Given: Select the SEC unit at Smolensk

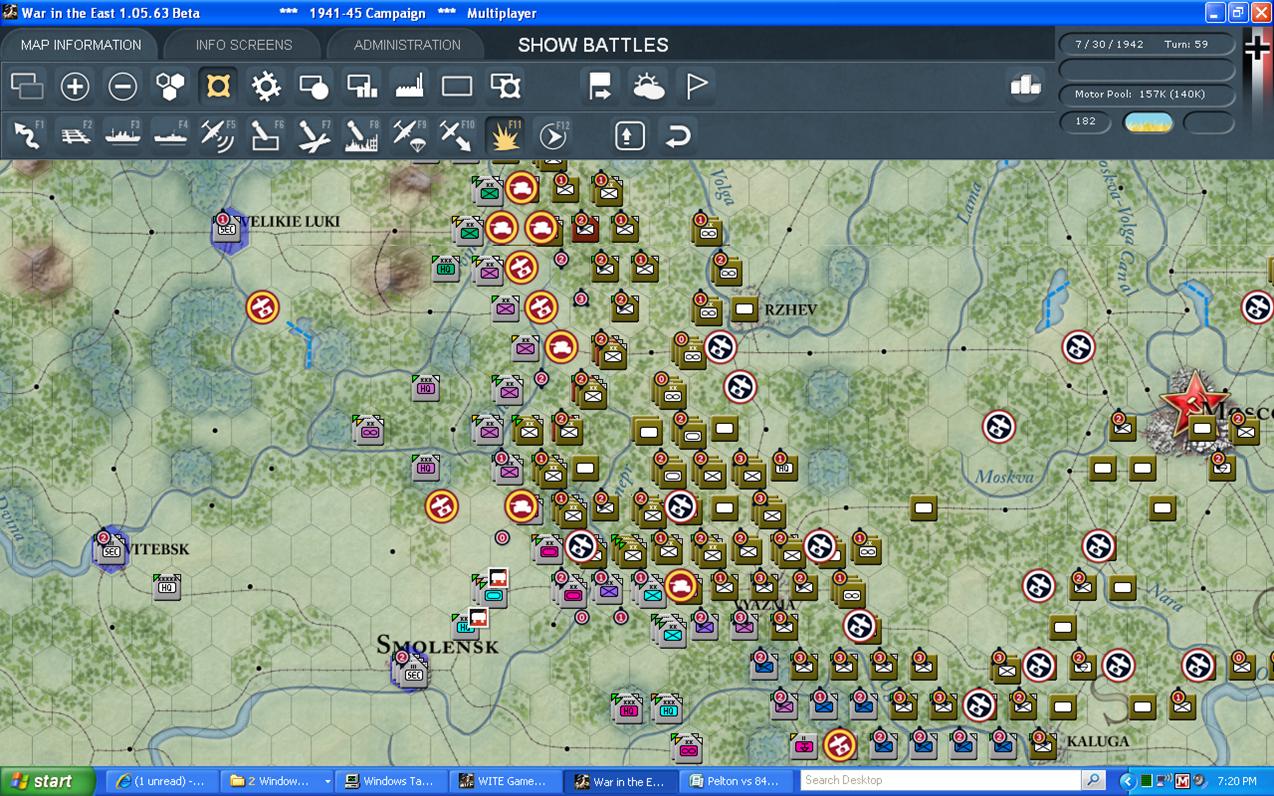Looking at the screenshot, I should 411,671.
